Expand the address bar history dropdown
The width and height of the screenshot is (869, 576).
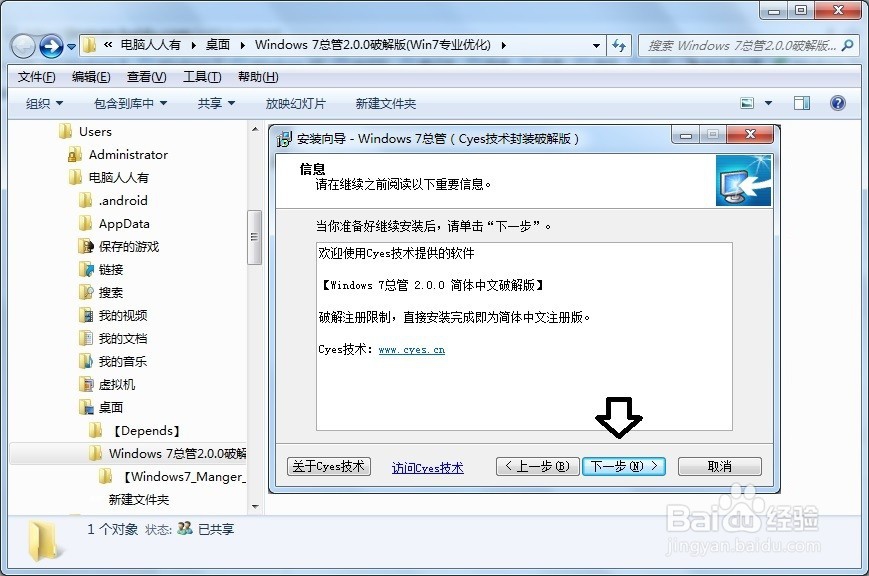pos(596,45)
